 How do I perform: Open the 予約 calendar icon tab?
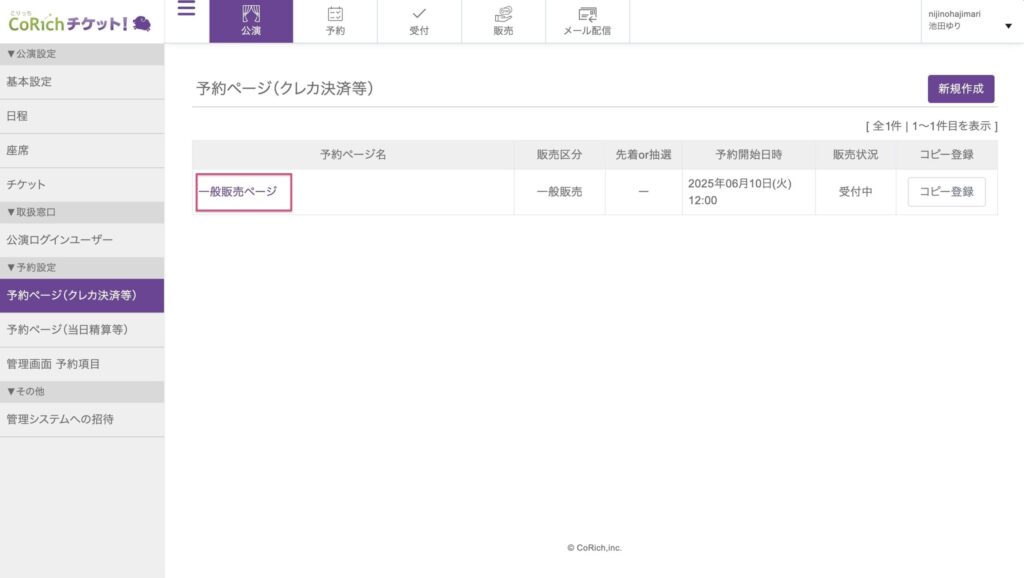pos(335,21)
